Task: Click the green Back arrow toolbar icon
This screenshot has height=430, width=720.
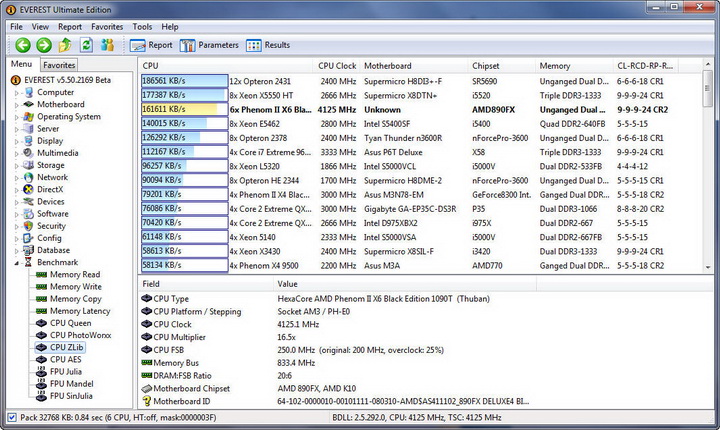Action: (x=23, y=45)
